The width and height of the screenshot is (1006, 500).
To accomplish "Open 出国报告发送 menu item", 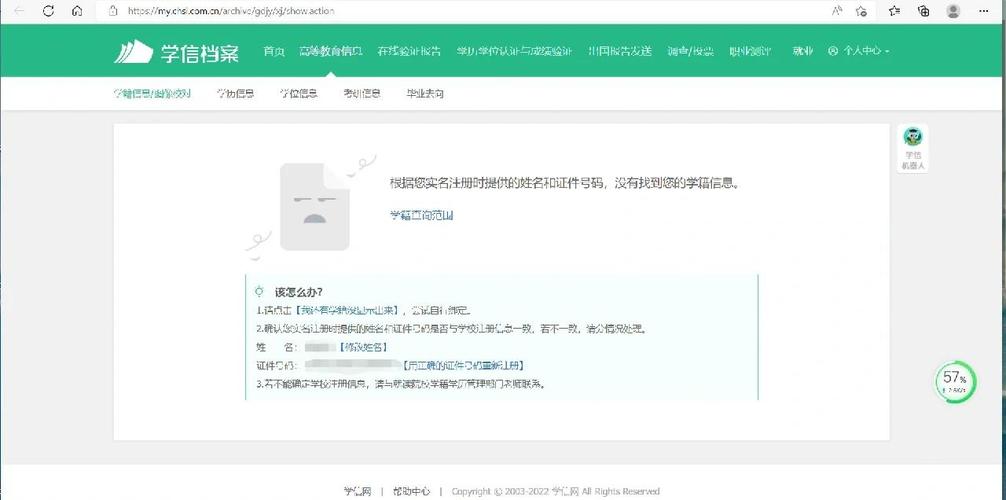I will 620,51.
